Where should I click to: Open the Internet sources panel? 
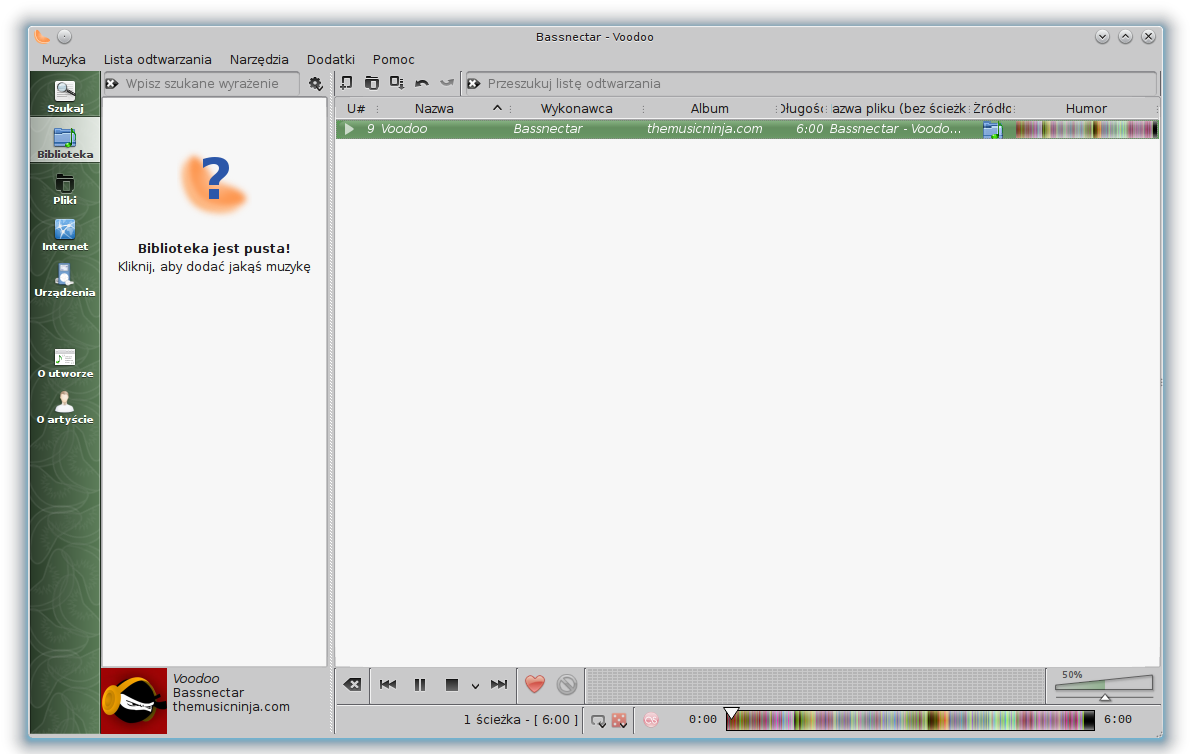tap(65, 234)
